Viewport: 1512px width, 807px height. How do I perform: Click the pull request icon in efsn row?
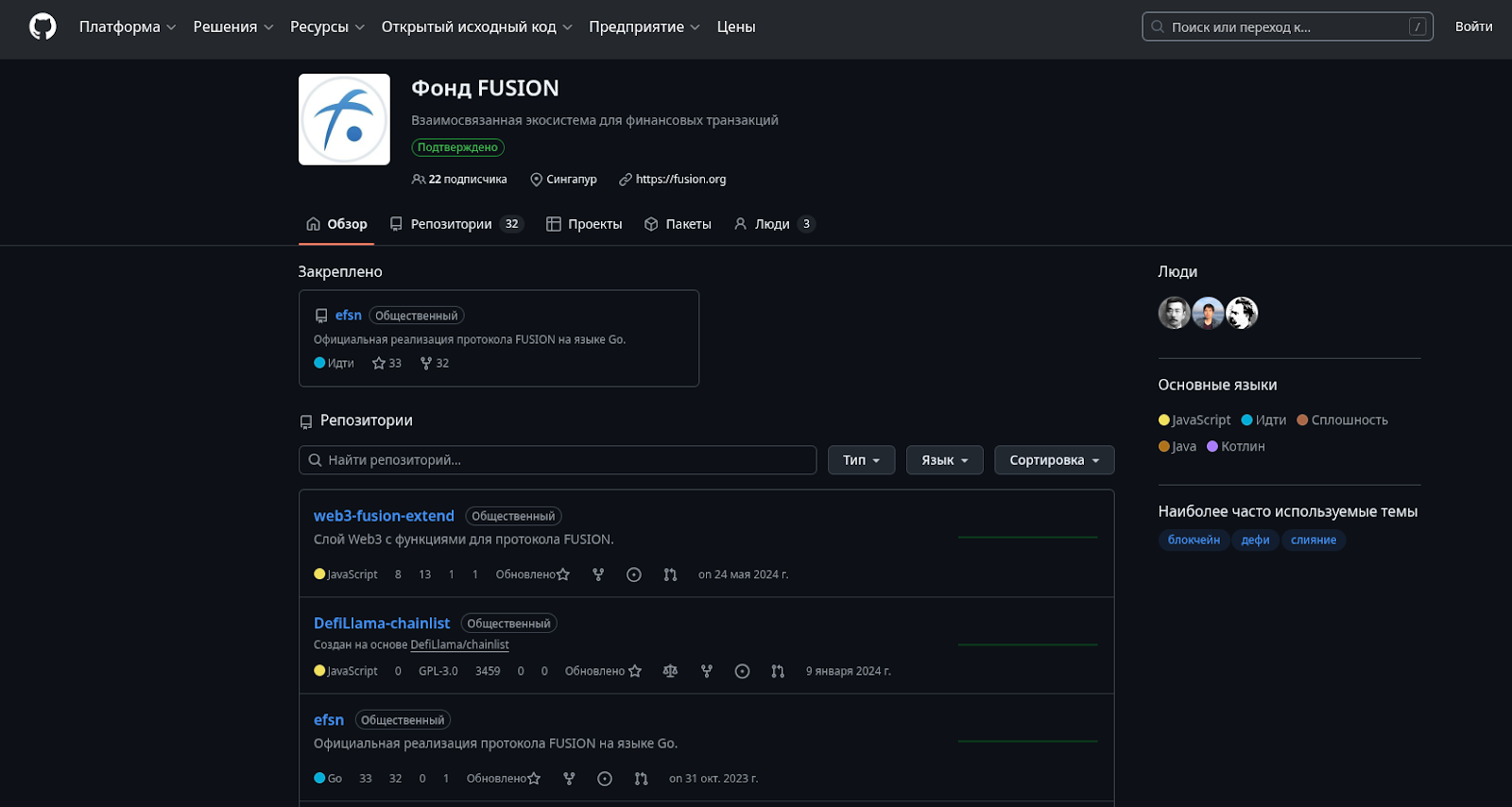[642, 779]
